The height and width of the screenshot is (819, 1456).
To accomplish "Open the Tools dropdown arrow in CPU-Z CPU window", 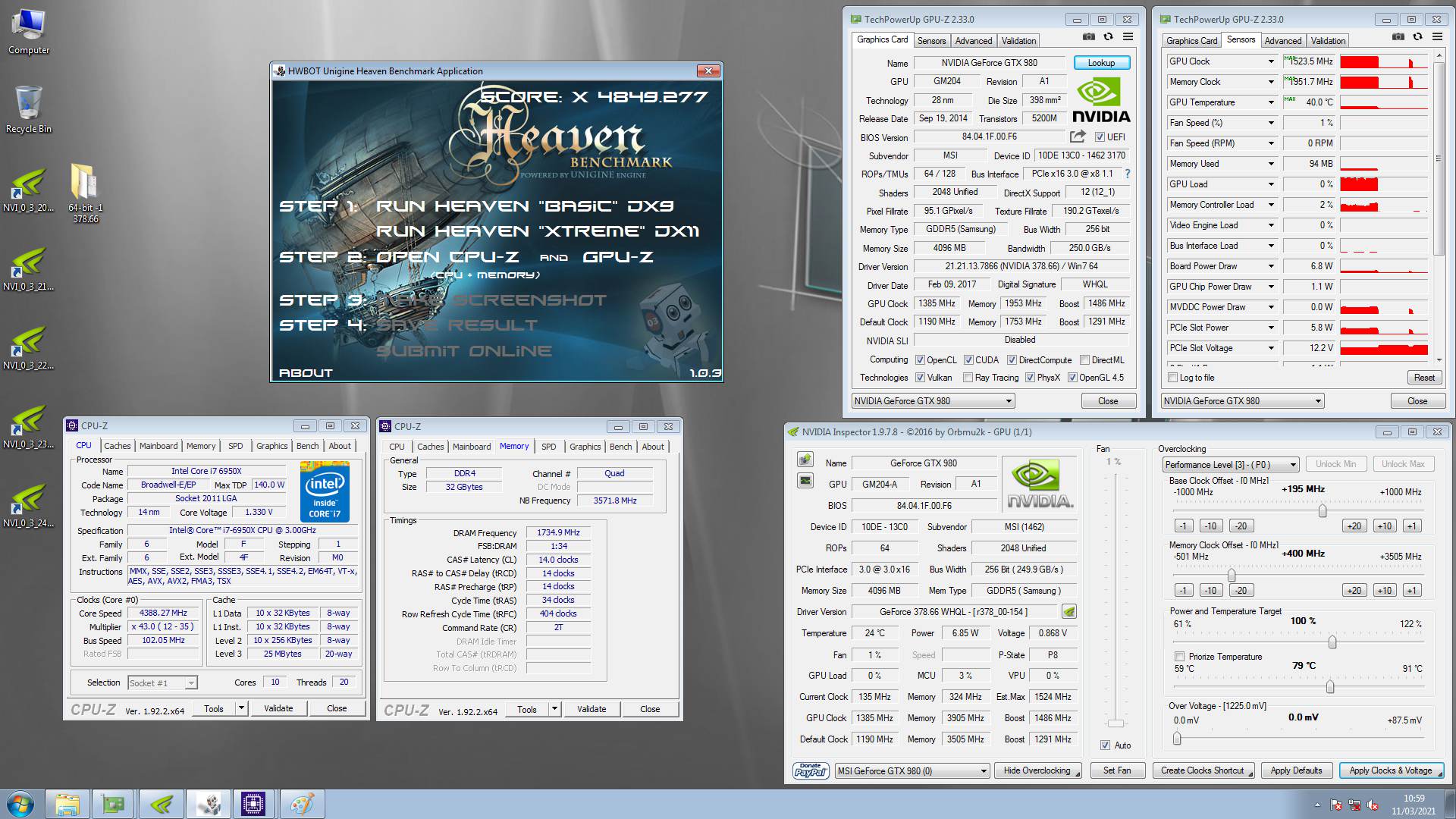I will click(241, 708).
